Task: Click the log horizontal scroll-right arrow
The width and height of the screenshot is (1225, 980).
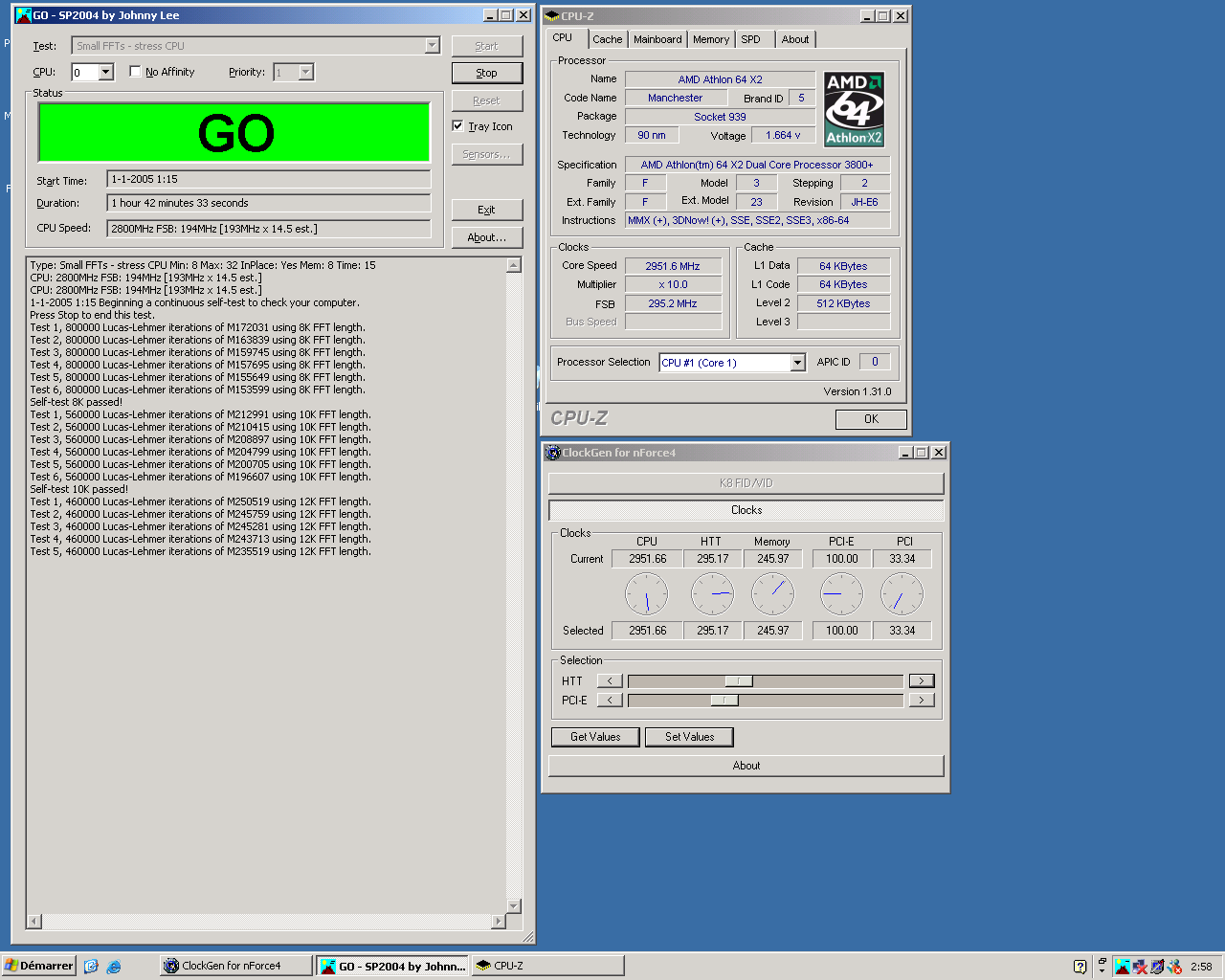Action: click(x=498, y=922)
